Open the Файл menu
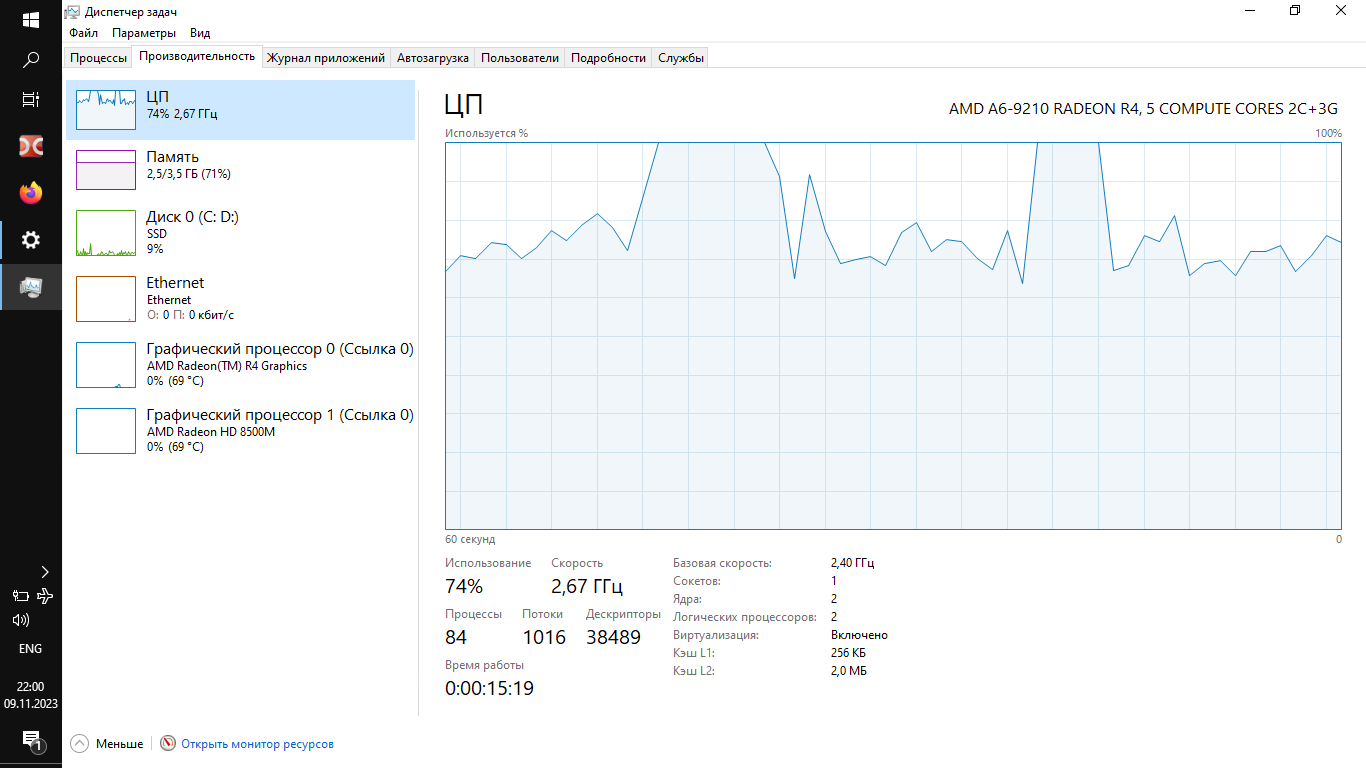 83,33
